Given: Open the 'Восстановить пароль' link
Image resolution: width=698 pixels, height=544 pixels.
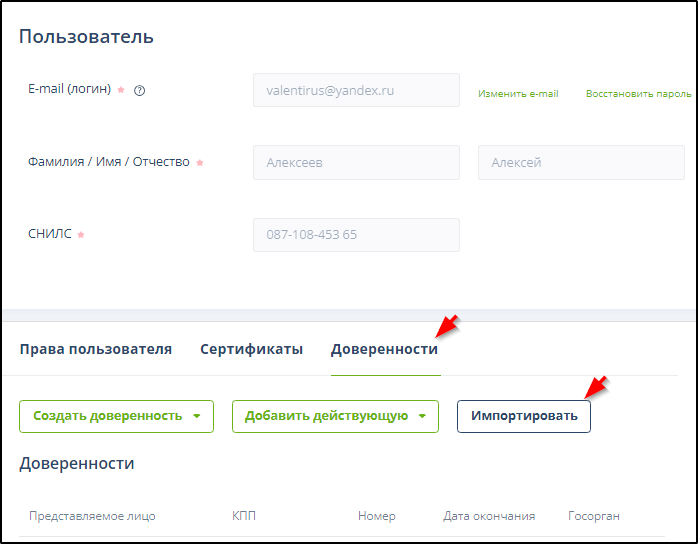Looking at the screenshot, I should tap(638, 94).
